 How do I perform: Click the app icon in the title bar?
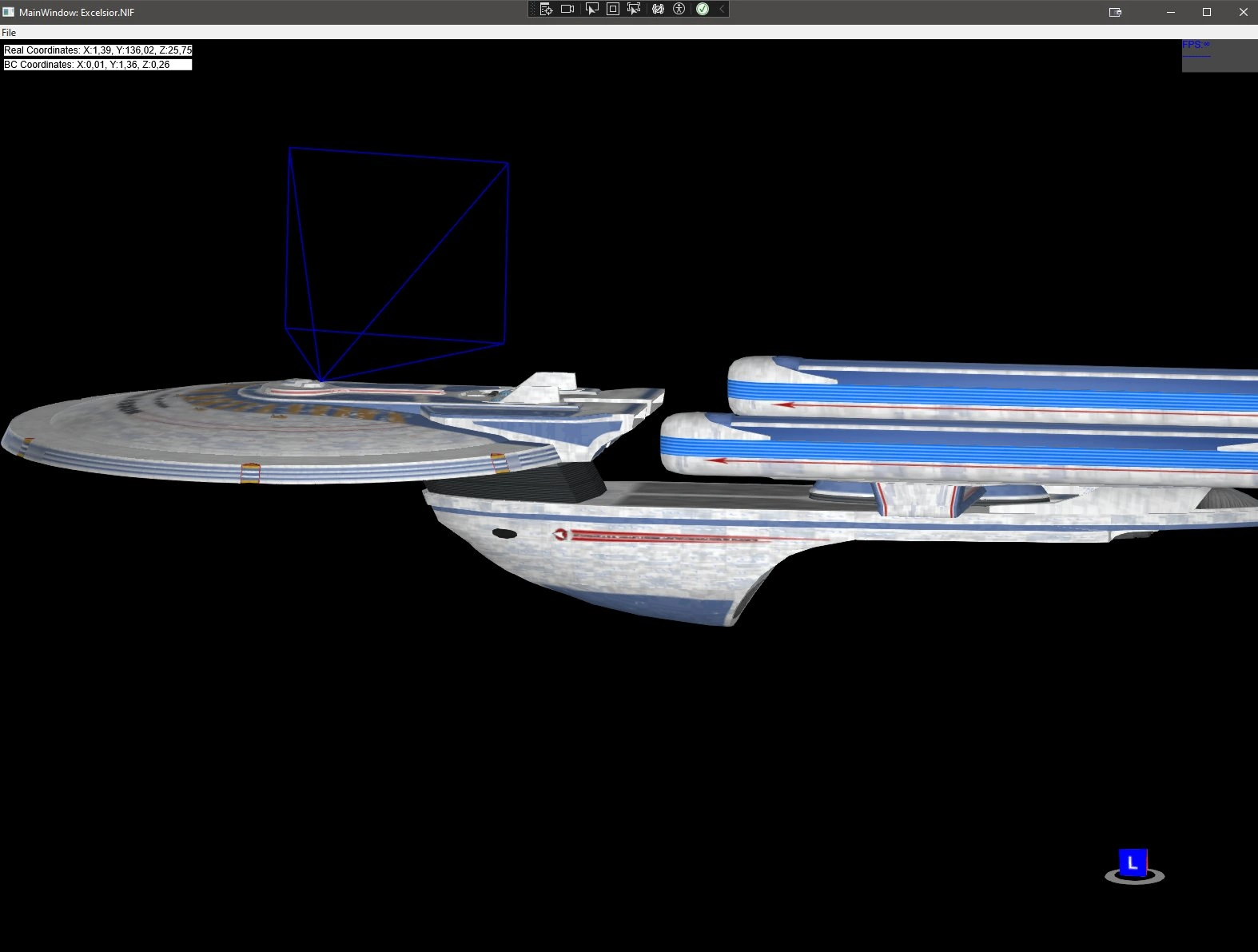[x=9, y=12]
